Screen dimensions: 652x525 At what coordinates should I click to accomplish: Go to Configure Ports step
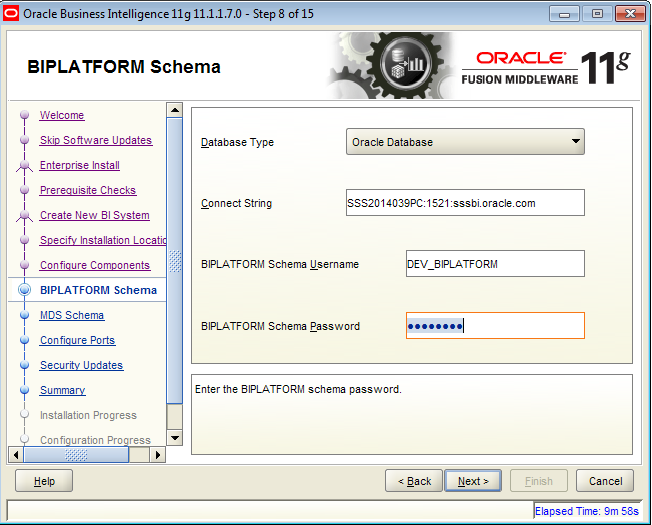point(78,340)
